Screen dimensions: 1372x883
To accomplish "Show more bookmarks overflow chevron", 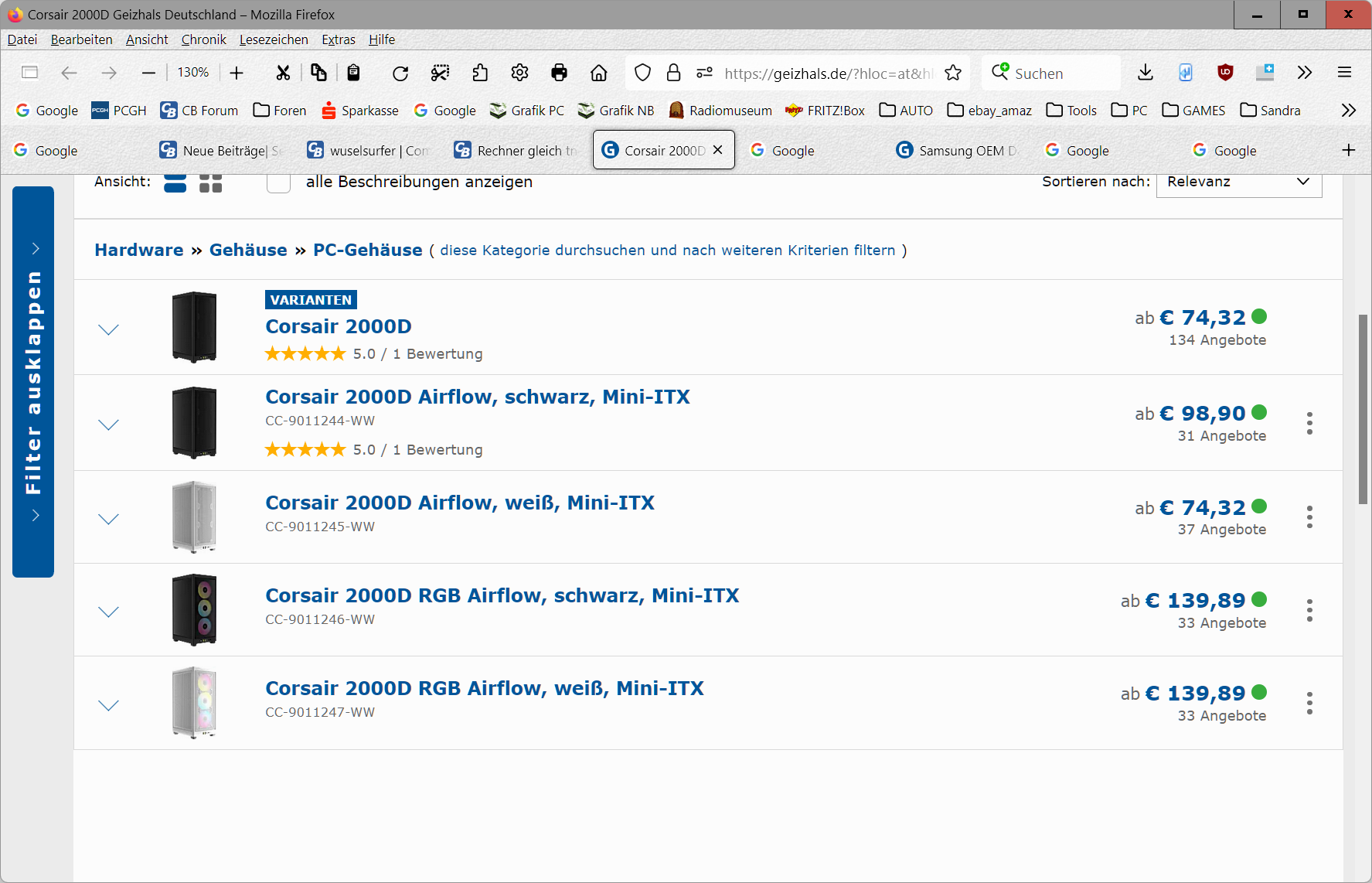I will (1349, 111).
